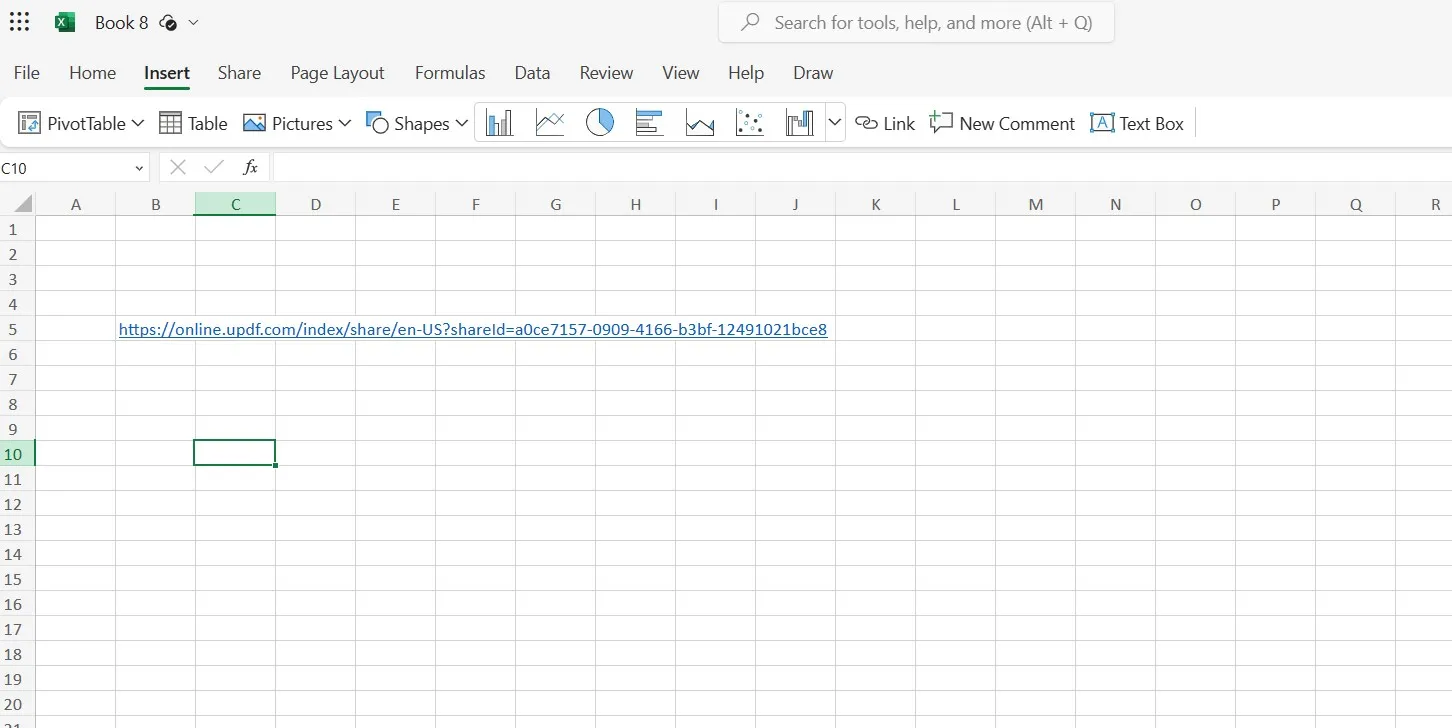
Task: Click the fx insert function icon
Action: click(251, 167)
